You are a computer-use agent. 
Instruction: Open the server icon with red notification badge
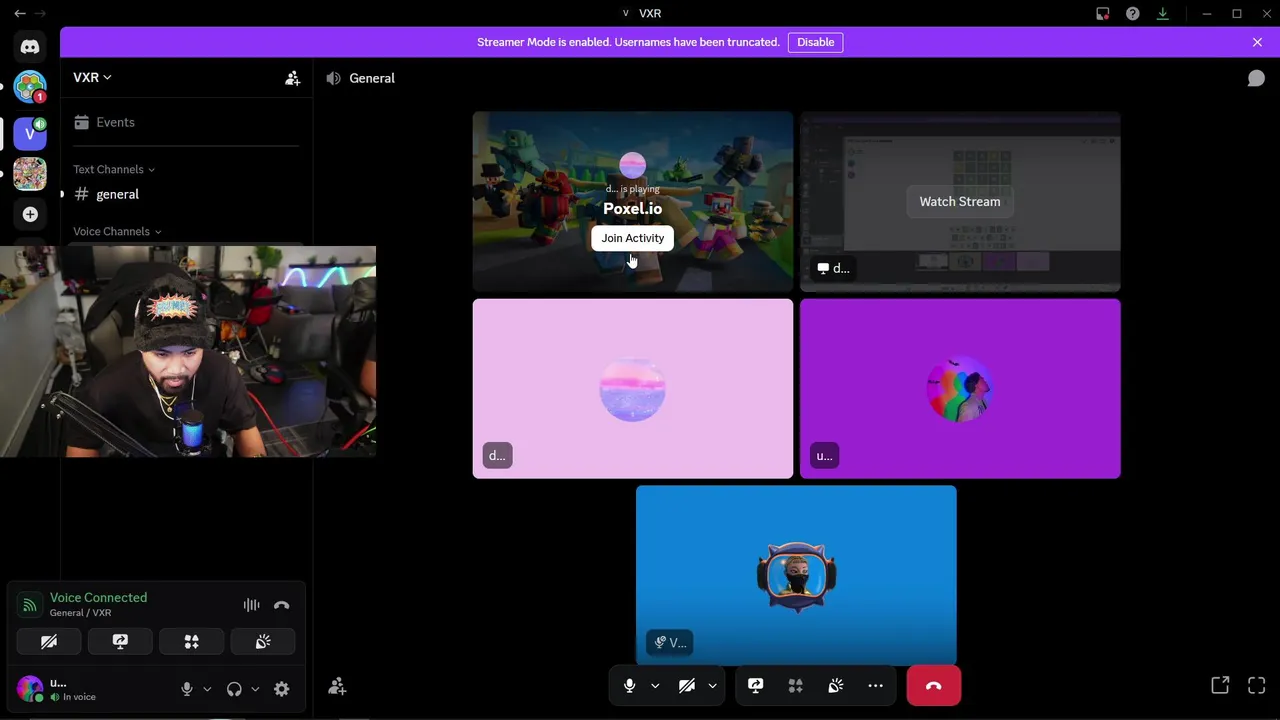tap(30, 88)
